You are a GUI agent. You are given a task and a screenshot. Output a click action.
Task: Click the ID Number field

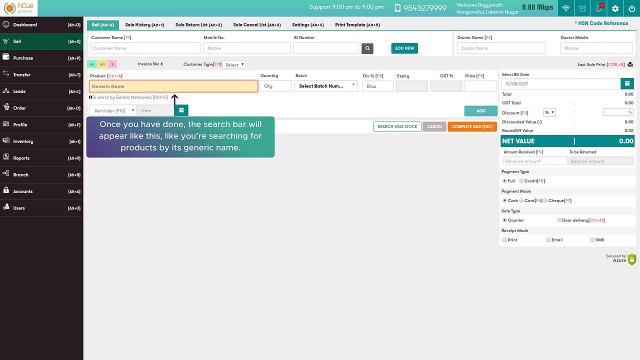pyautogui.click(x=326, y=48)
